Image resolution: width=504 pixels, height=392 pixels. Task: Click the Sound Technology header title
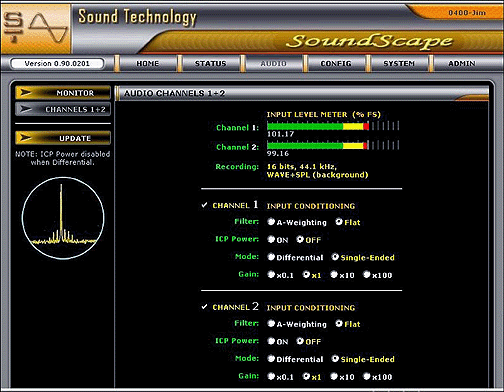137,17
